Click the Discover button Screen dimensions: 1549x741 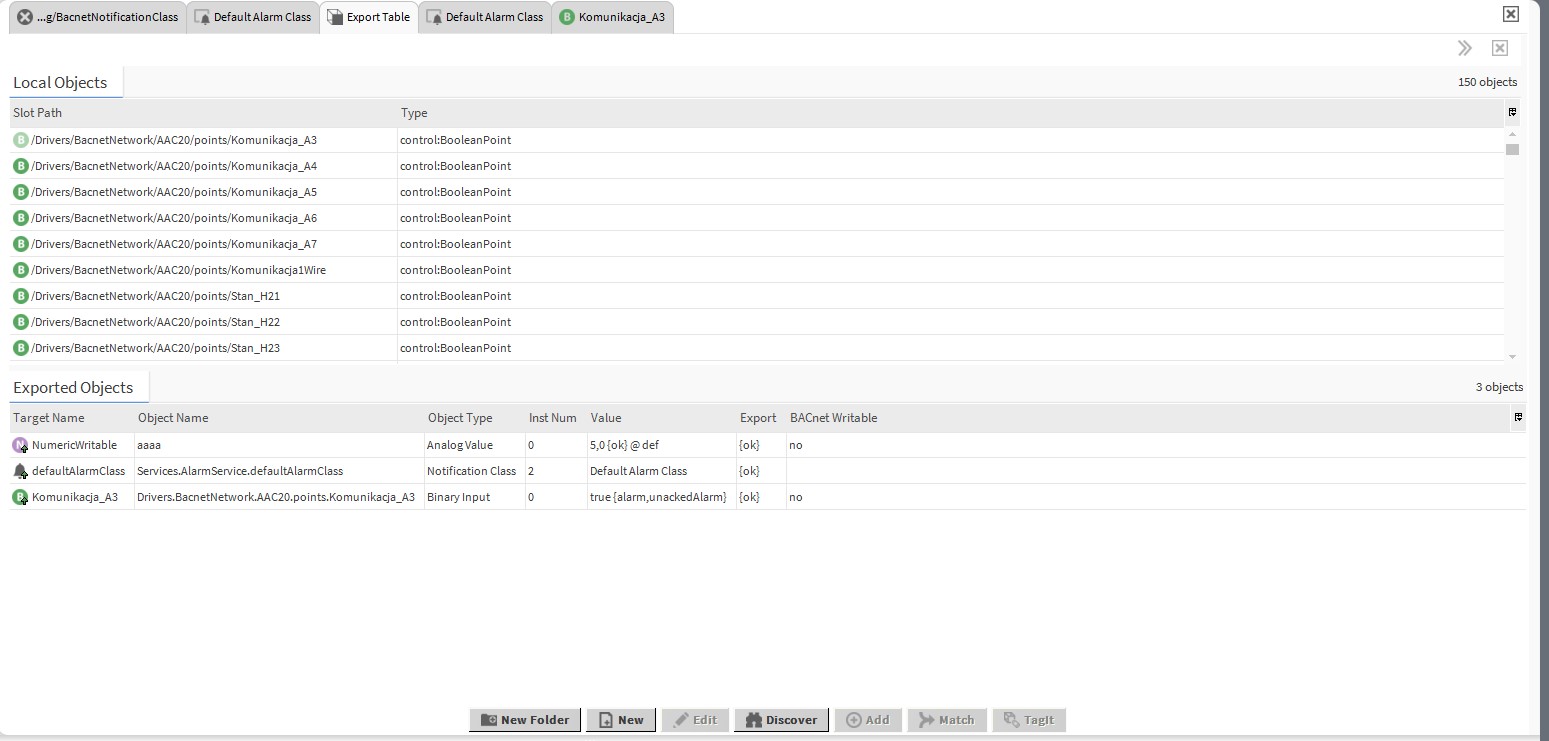pyautogui.click(x=781, y=720)
